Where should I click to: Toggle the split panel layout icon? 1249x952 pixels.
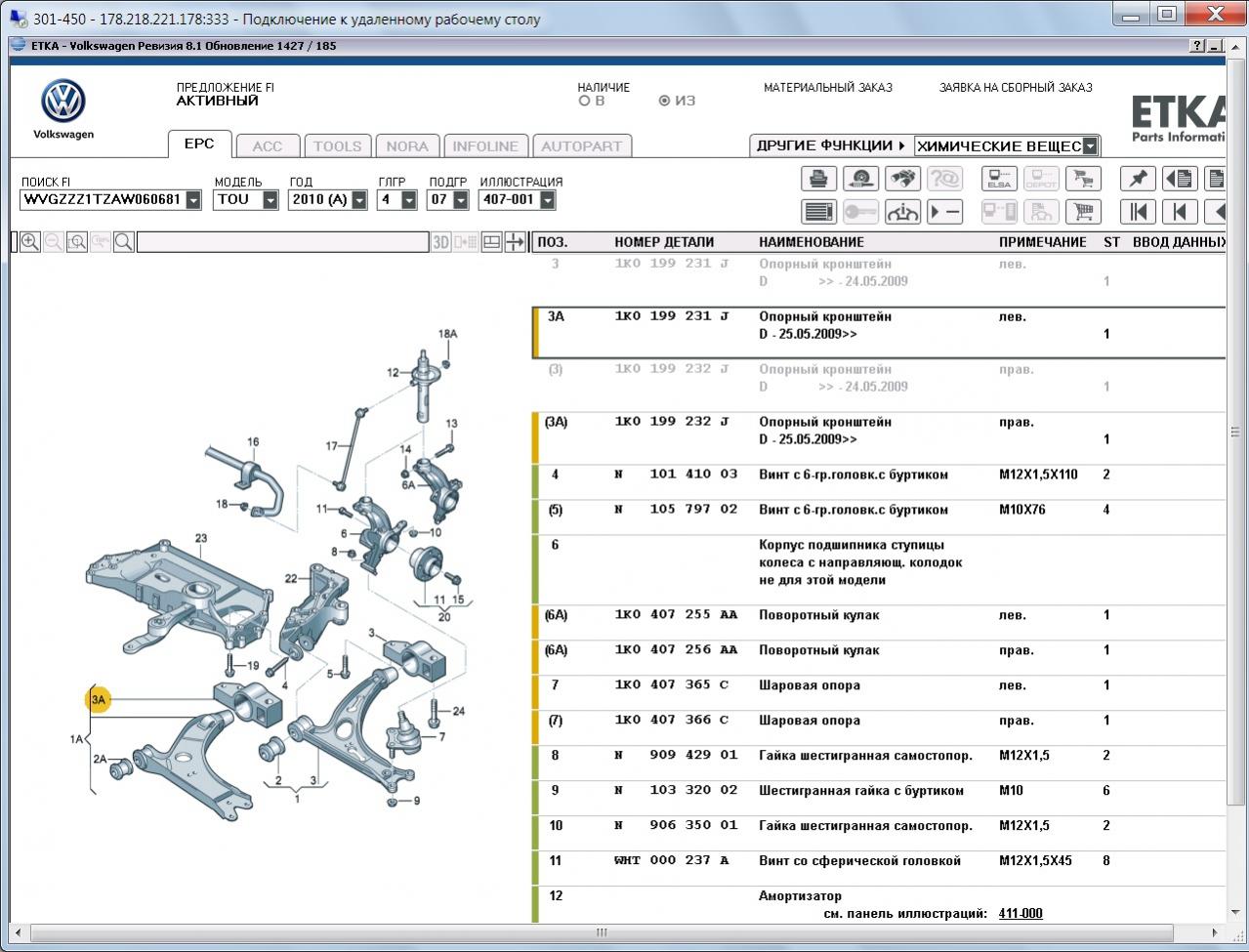pos(492,242)
